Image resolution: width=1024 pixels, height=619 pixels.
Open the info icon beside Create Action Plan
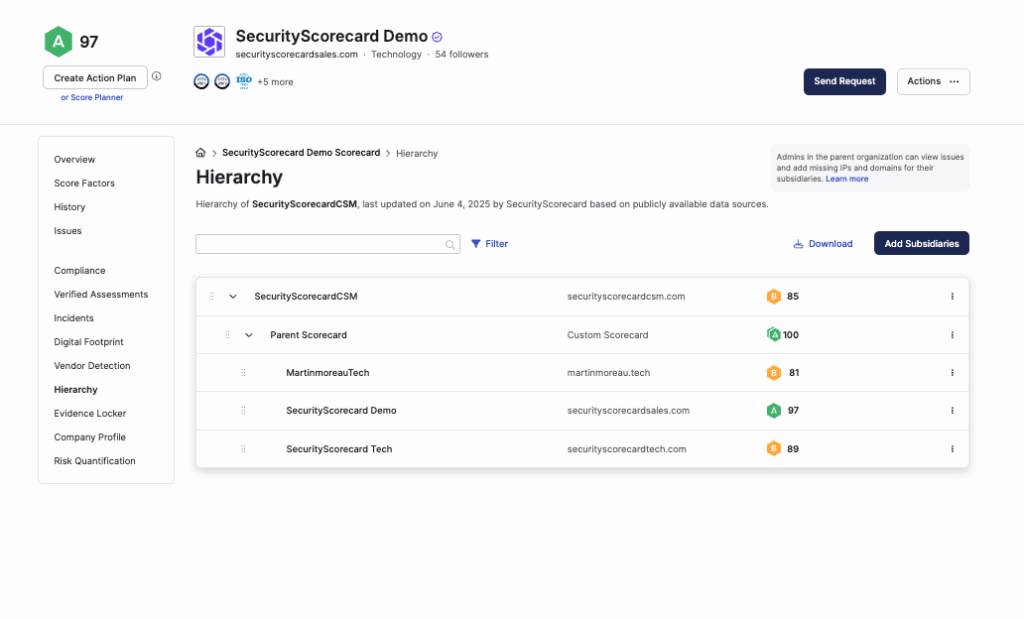157,76
